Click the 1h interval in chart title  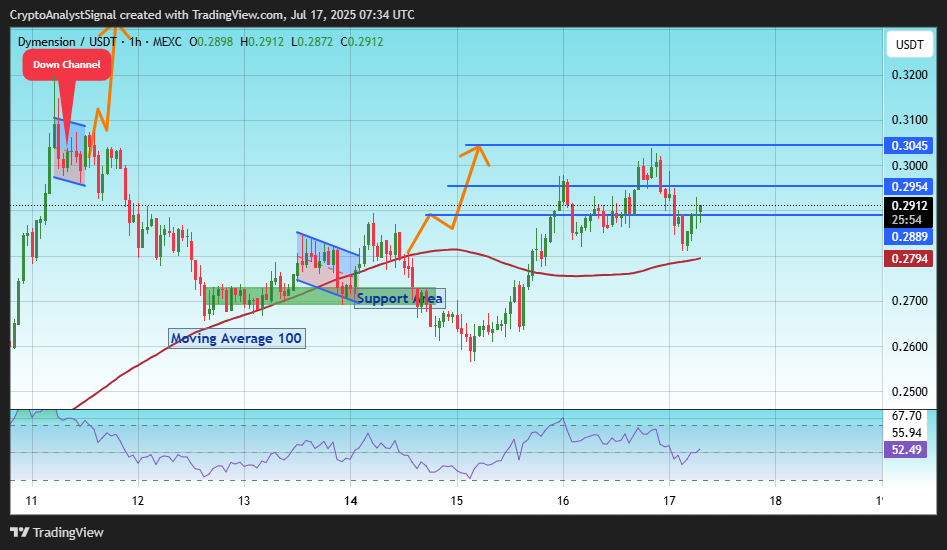click(x=135, y=42)
